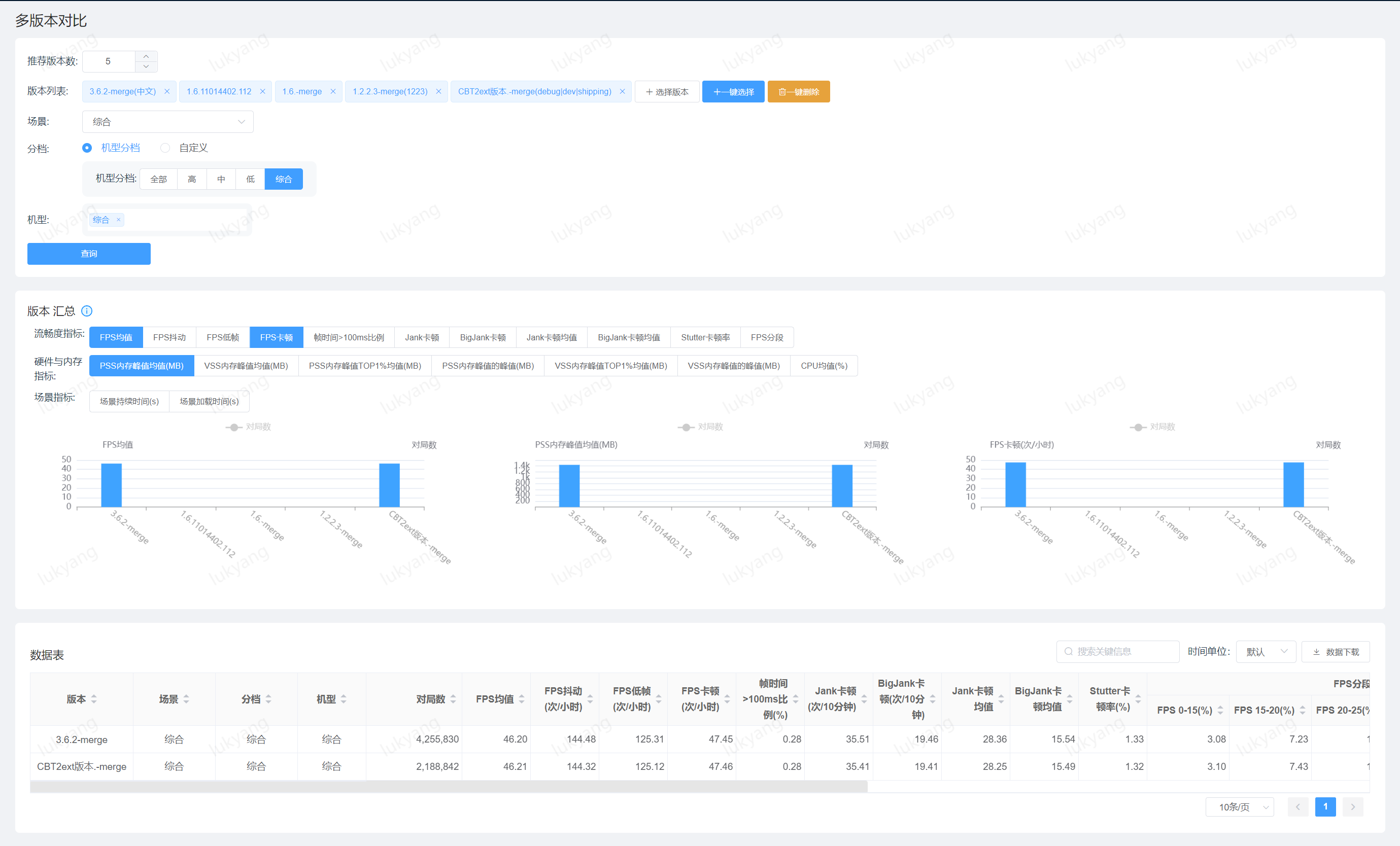Sort the table by Jank卡顿均值 column
Viewport: 1400px width, 846px height.
click(1001, 699)
